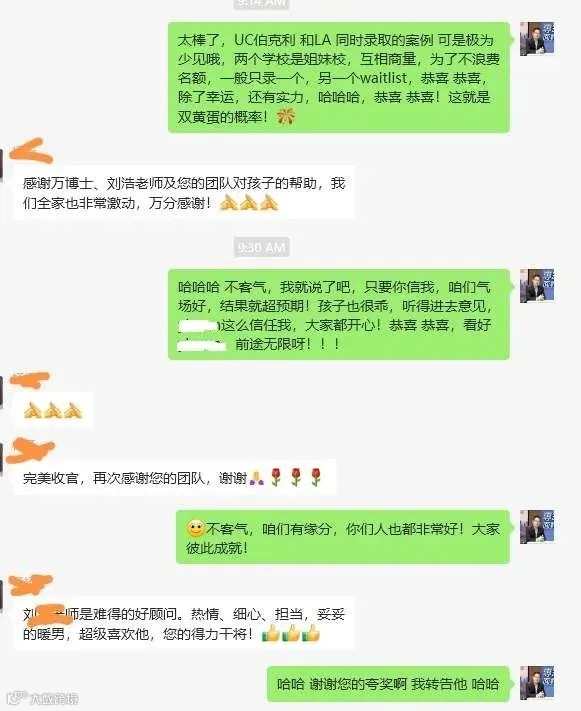Click sender avatar beside UC伯克利 message

[537, 39]
